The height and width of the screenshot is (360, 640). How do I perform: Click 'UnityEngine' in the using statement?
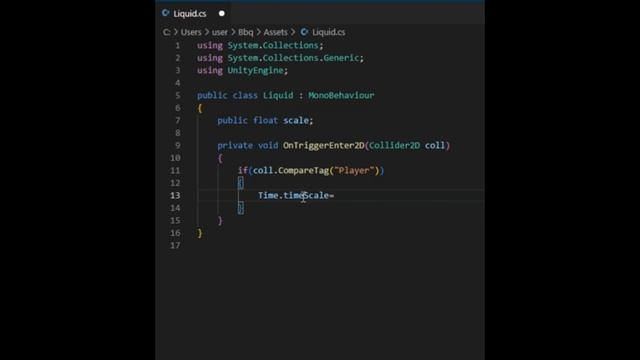[x=255, y=71]
